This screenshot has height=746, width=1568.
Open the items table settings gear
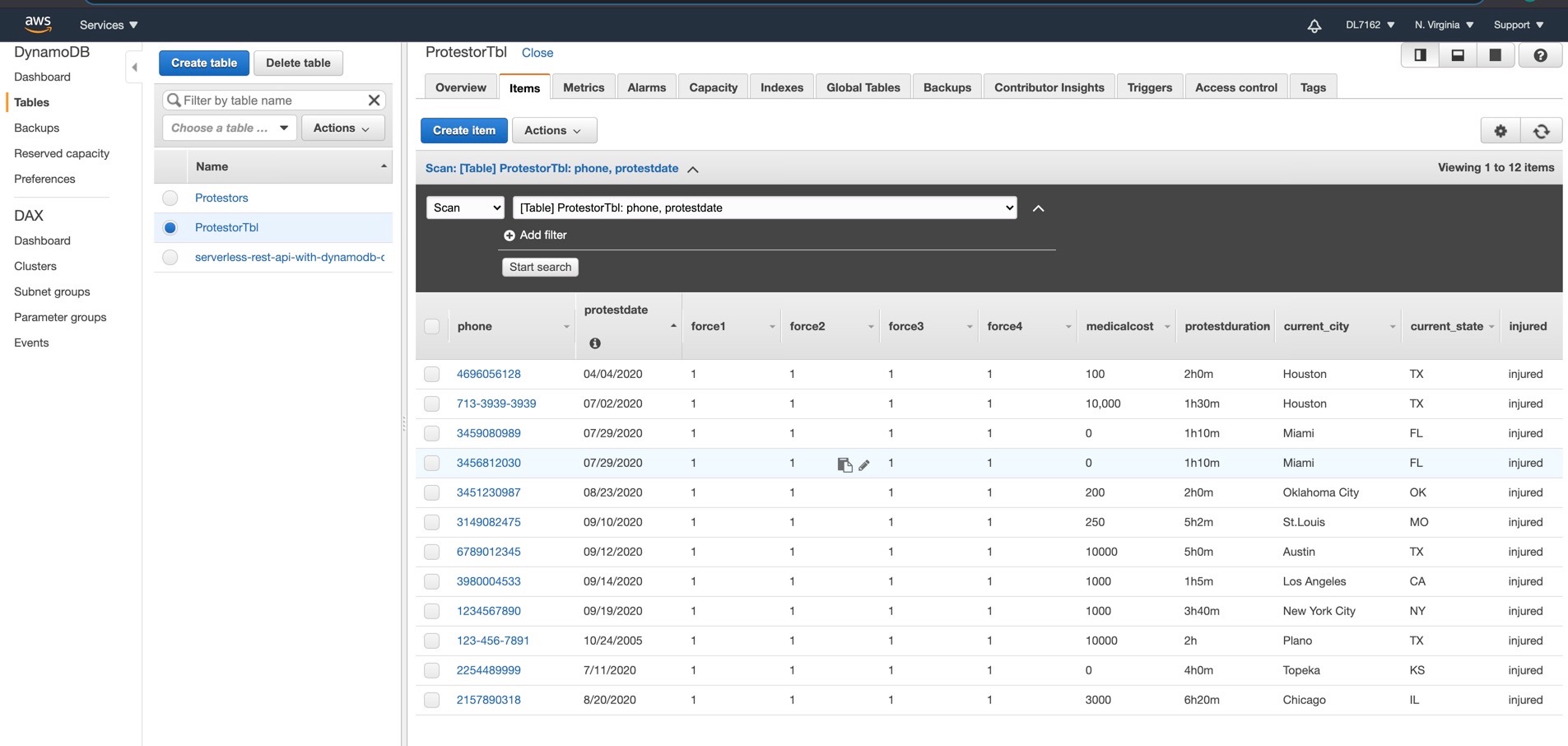pyautogui.click(x=1501, y=131)
